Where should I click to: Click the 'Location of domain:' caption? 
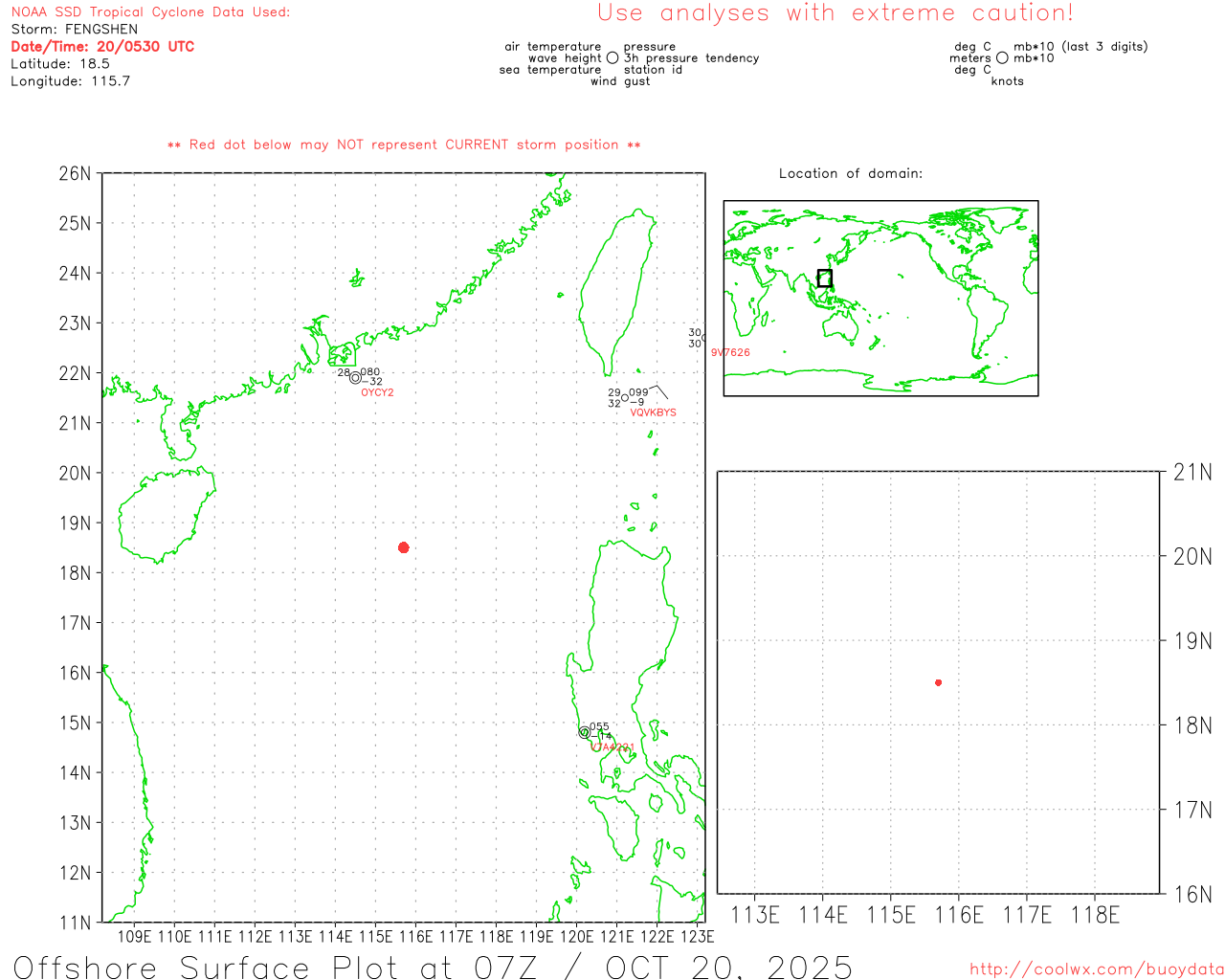click(x=850, y=174)
